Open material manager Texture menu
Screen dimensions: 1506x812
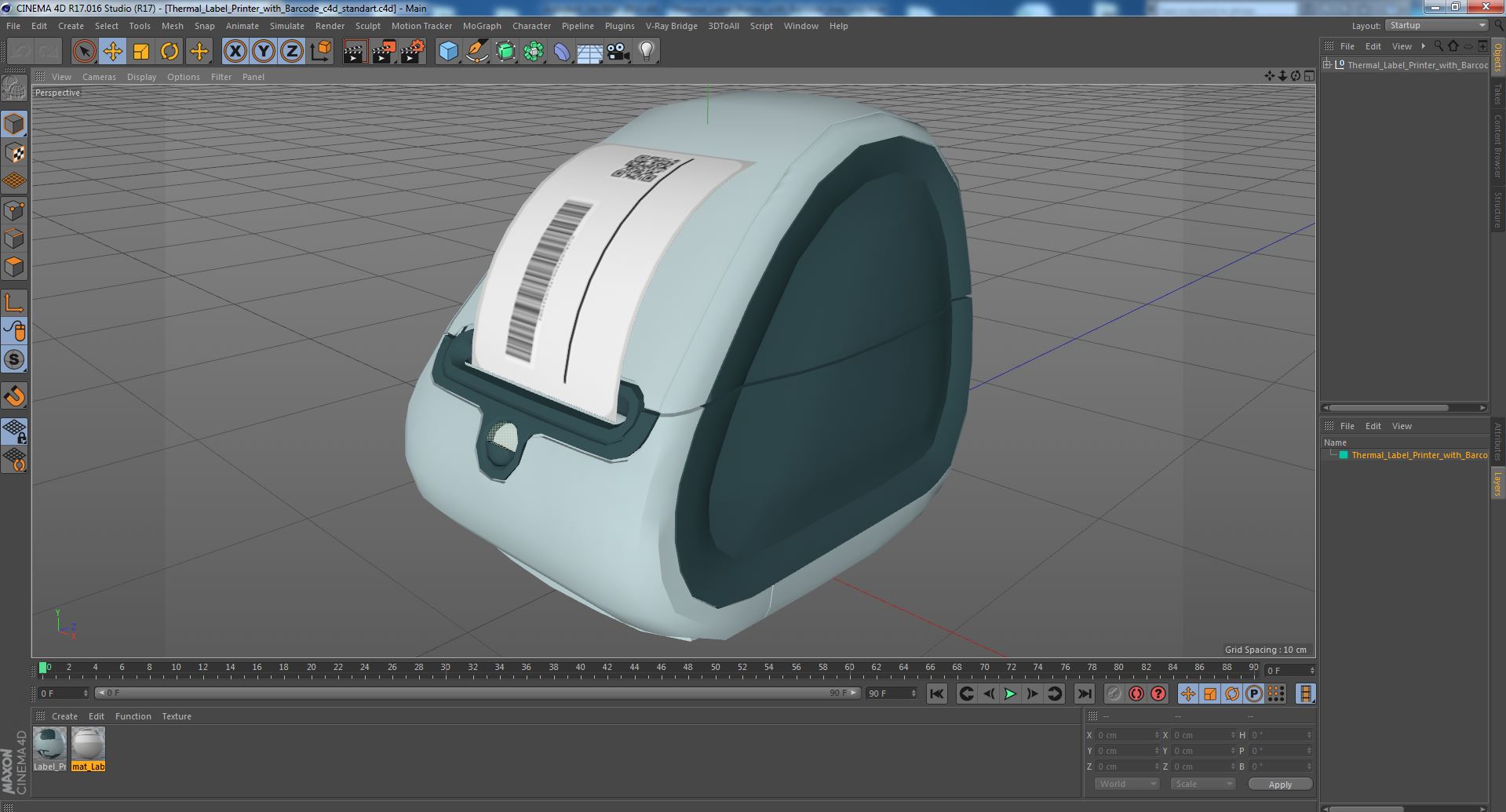(177, 716)
